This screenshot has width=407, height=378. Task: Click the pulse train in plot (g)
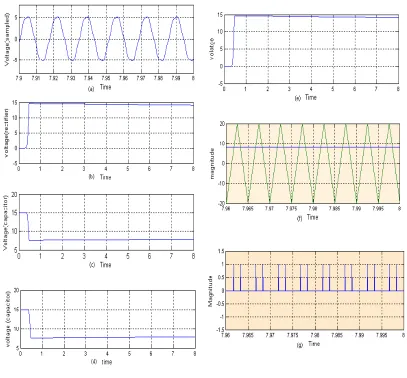point(315,278)
